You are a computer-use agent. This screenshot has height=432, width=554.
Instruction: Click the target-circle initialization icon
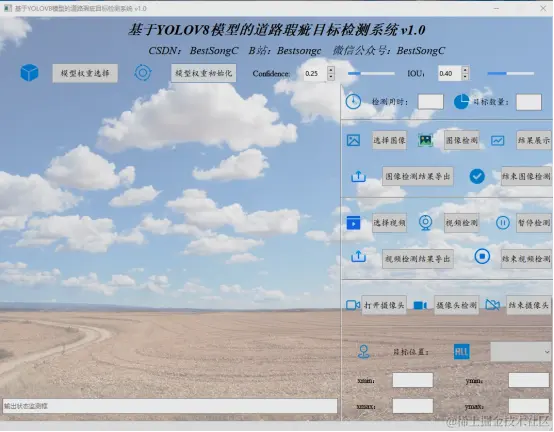pos(143,73)
